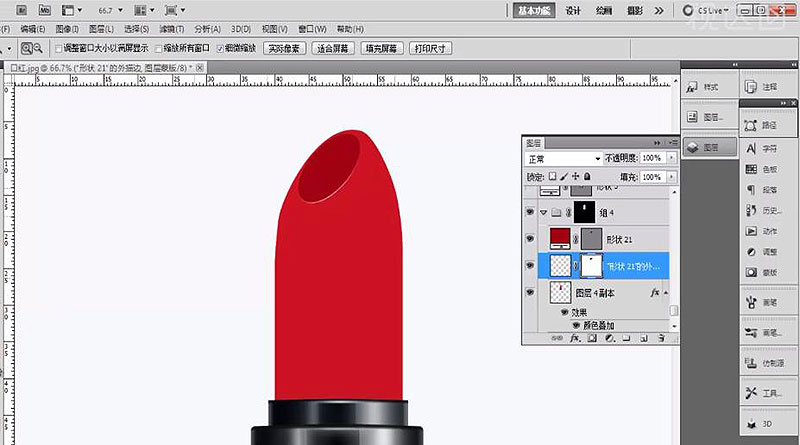This screenshot has height=445, width=800.
Task: Open the 路径 (Paths) panel icon
Action: click(751, 125)
